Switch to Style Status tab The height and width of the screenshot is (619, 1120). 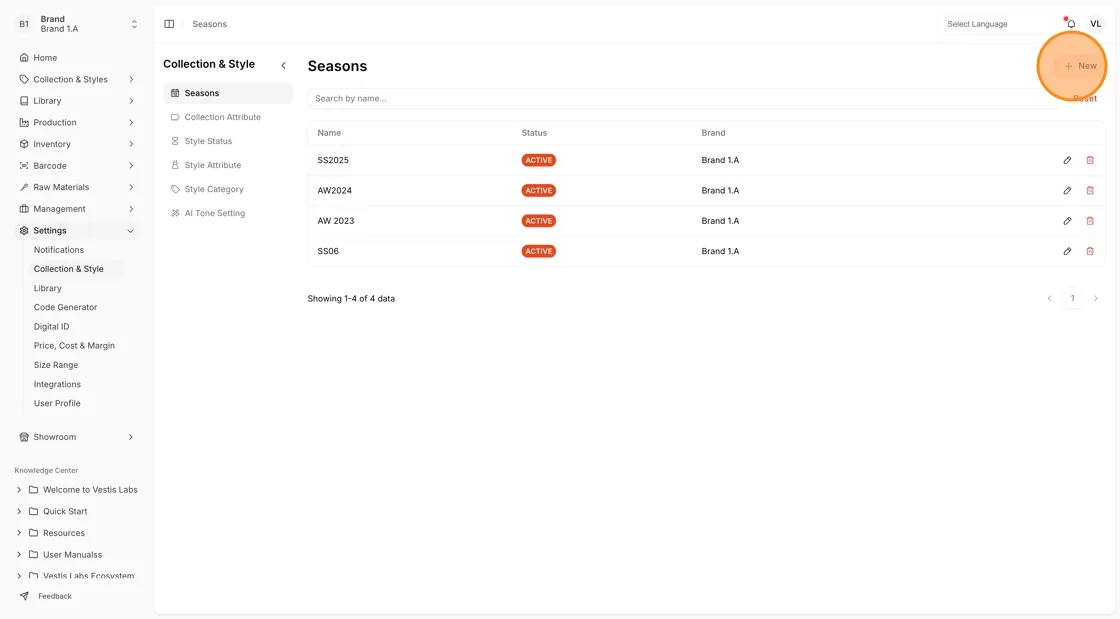[228, 141]
